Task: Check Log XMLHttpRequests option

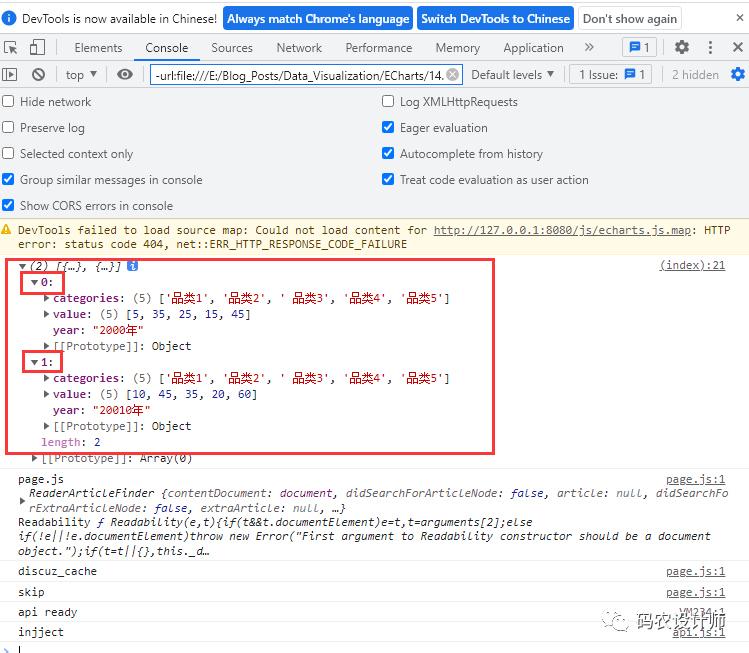Action: (x=388, y=102)
